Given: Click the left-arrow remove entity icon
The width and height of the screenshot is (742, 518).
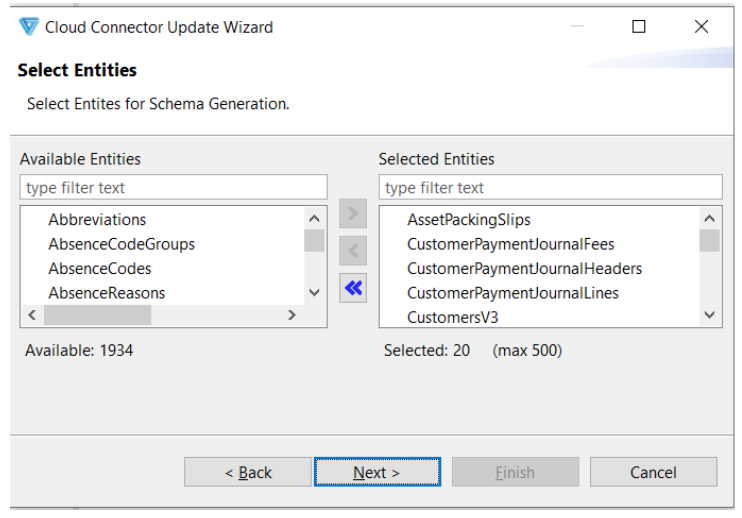Looking at the screenshot, I should click(x=353, y=251).
